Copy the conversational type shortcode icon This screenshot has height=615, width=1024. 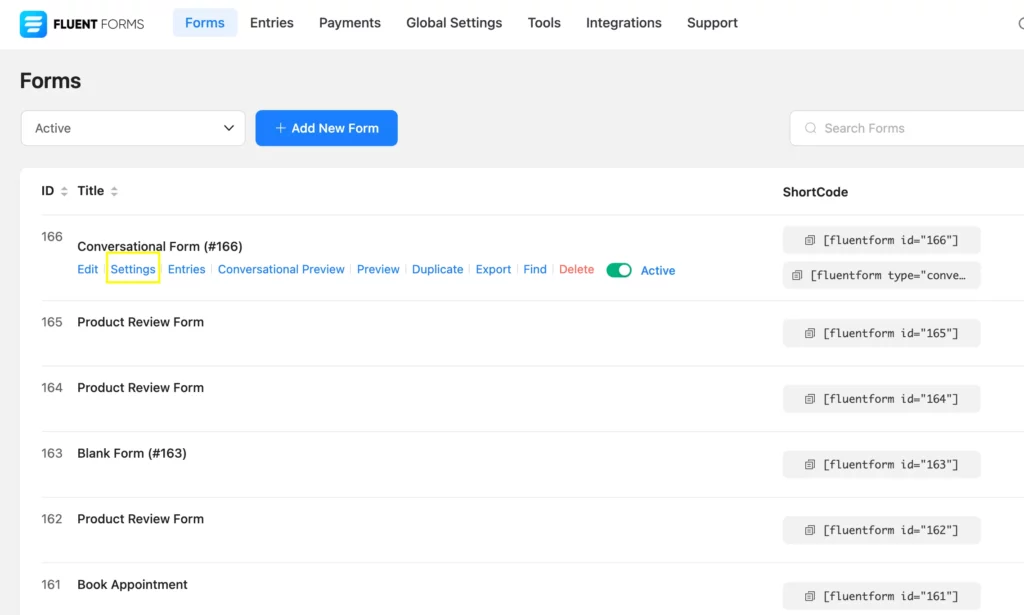click(797, 276)
